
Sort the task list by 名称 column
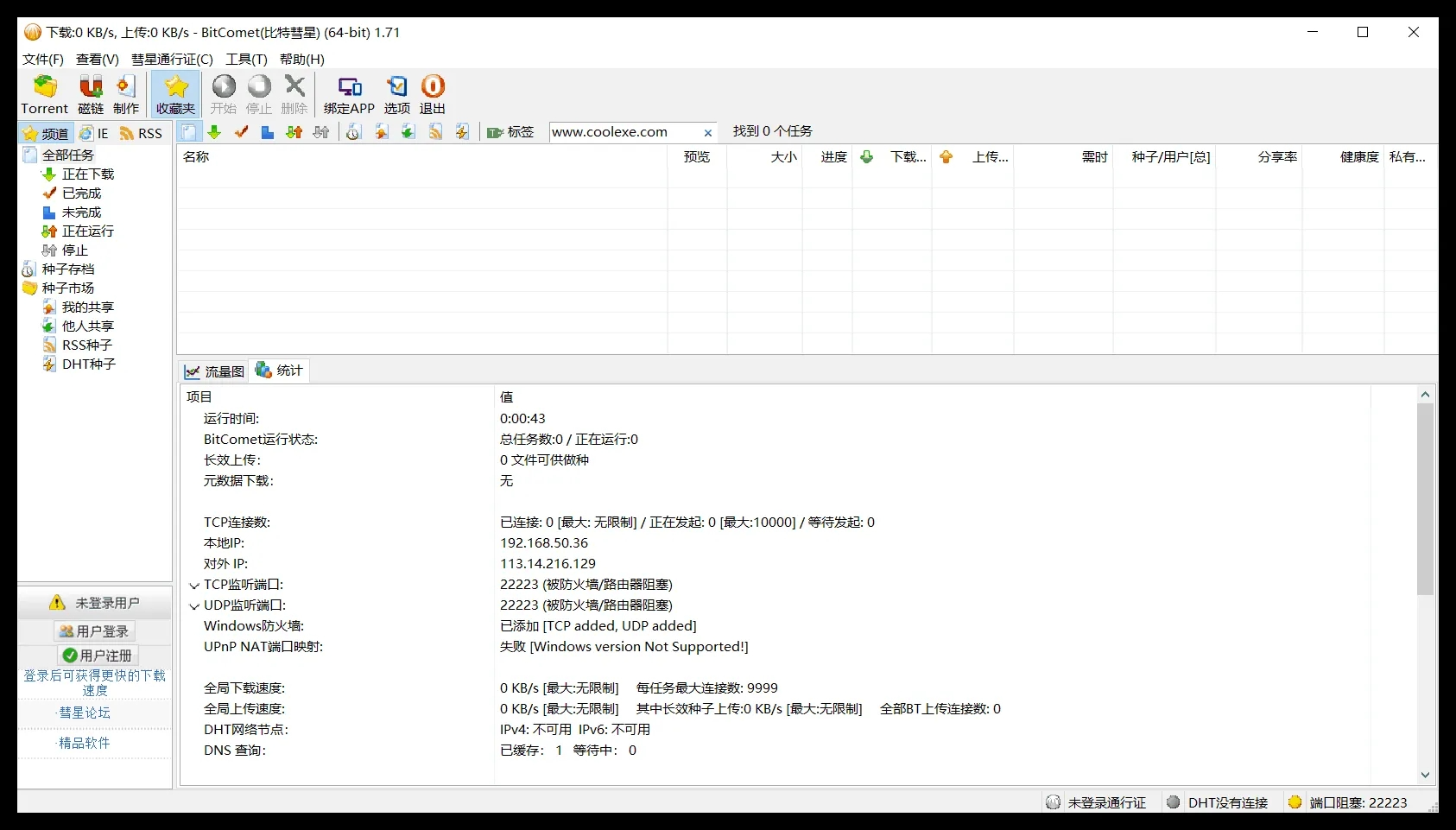tap(421, 157)
